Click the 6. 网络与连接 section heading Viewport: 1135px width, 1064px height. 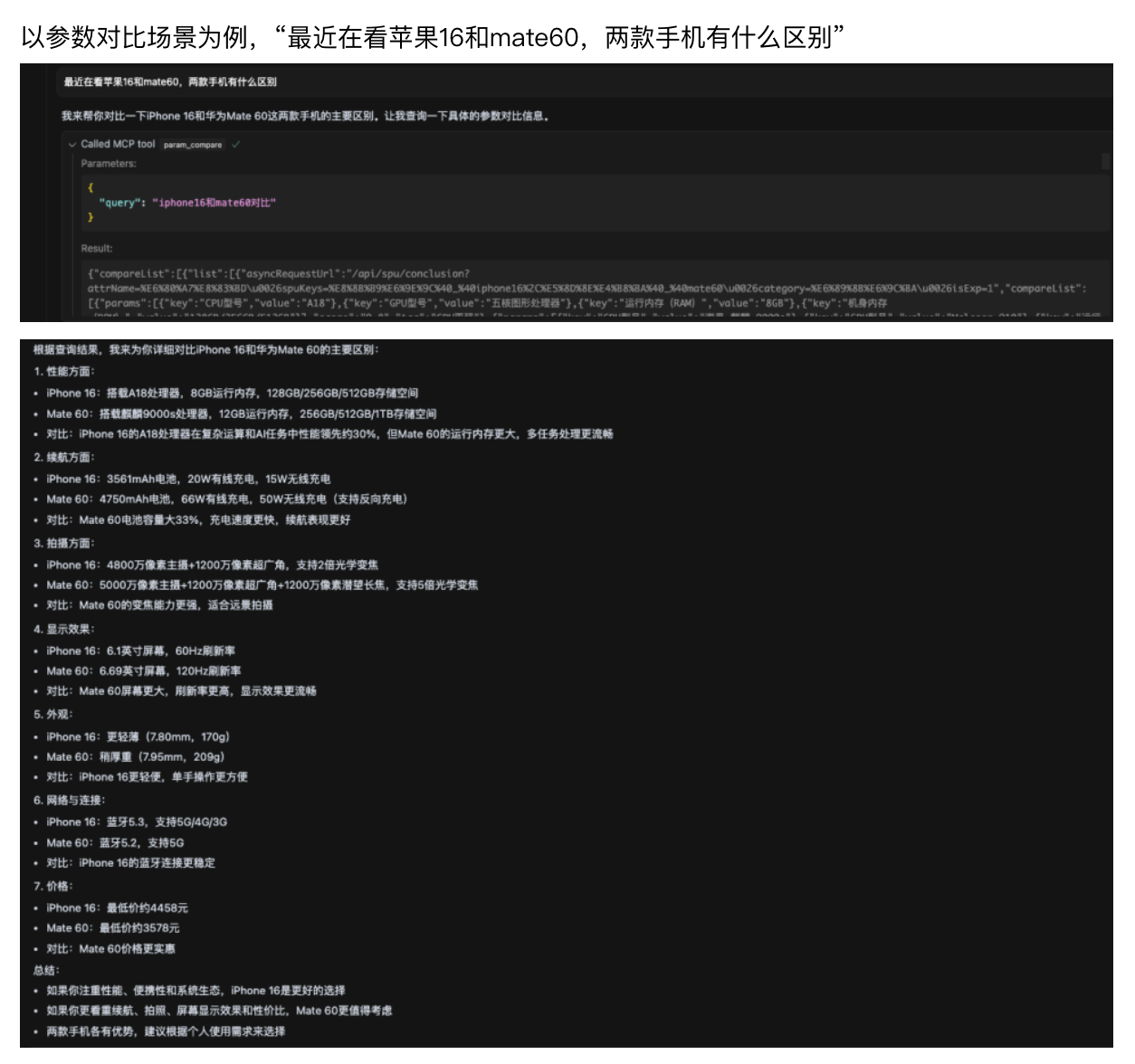click(70, 801)
